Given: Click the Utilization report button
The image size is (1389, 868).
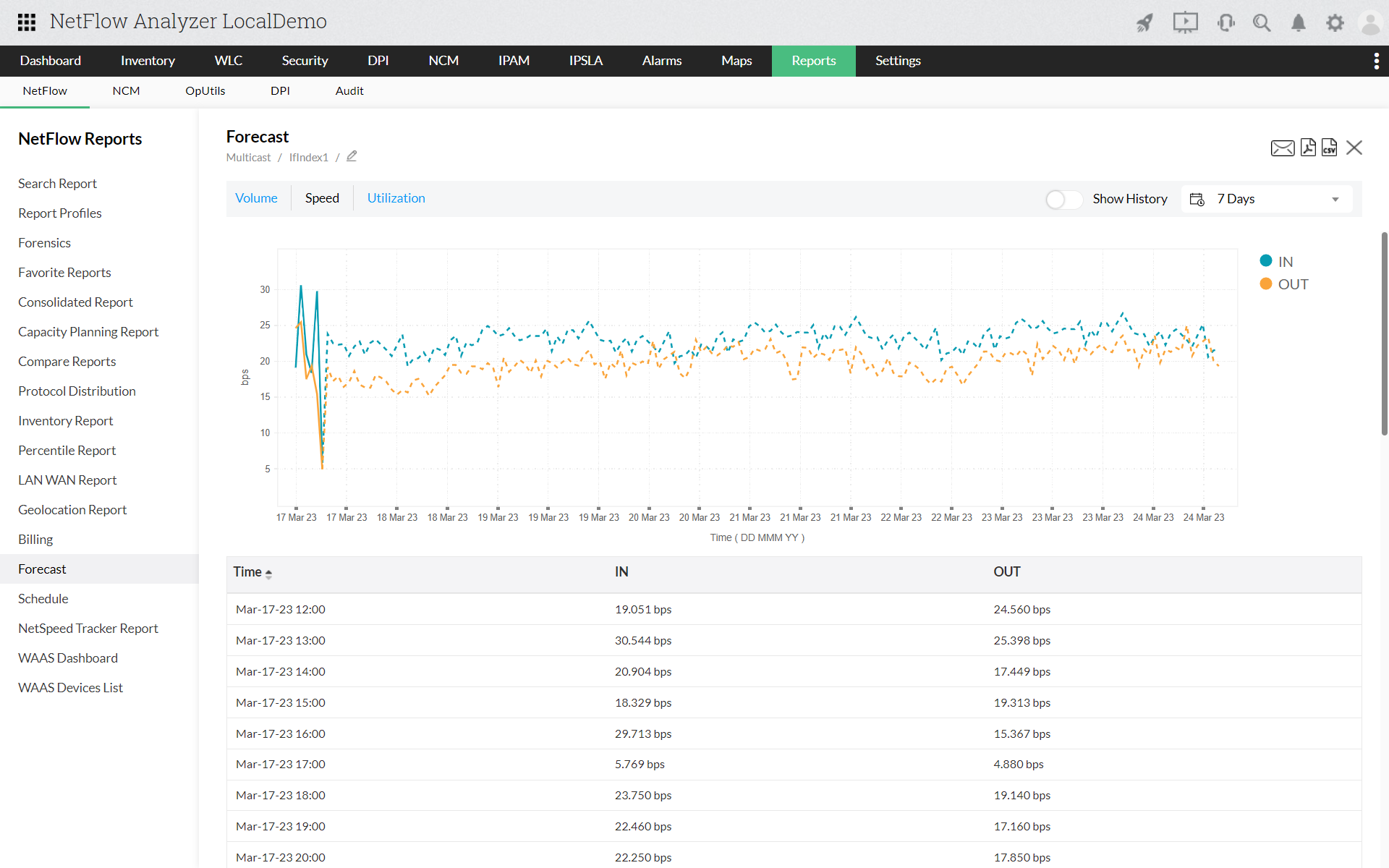Looking at the screenshot, I should (x=397, y=198).
